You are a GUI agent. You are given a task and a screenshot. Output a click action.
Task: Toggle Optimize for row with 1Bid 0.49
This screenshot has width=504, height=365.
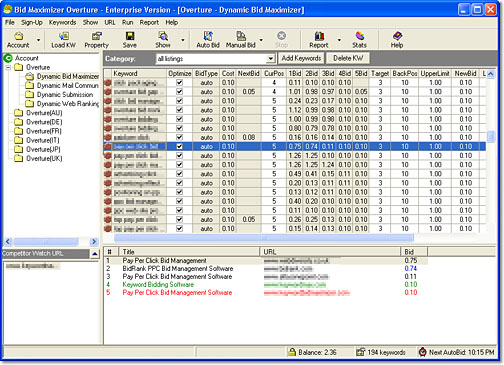coord(180,174)
